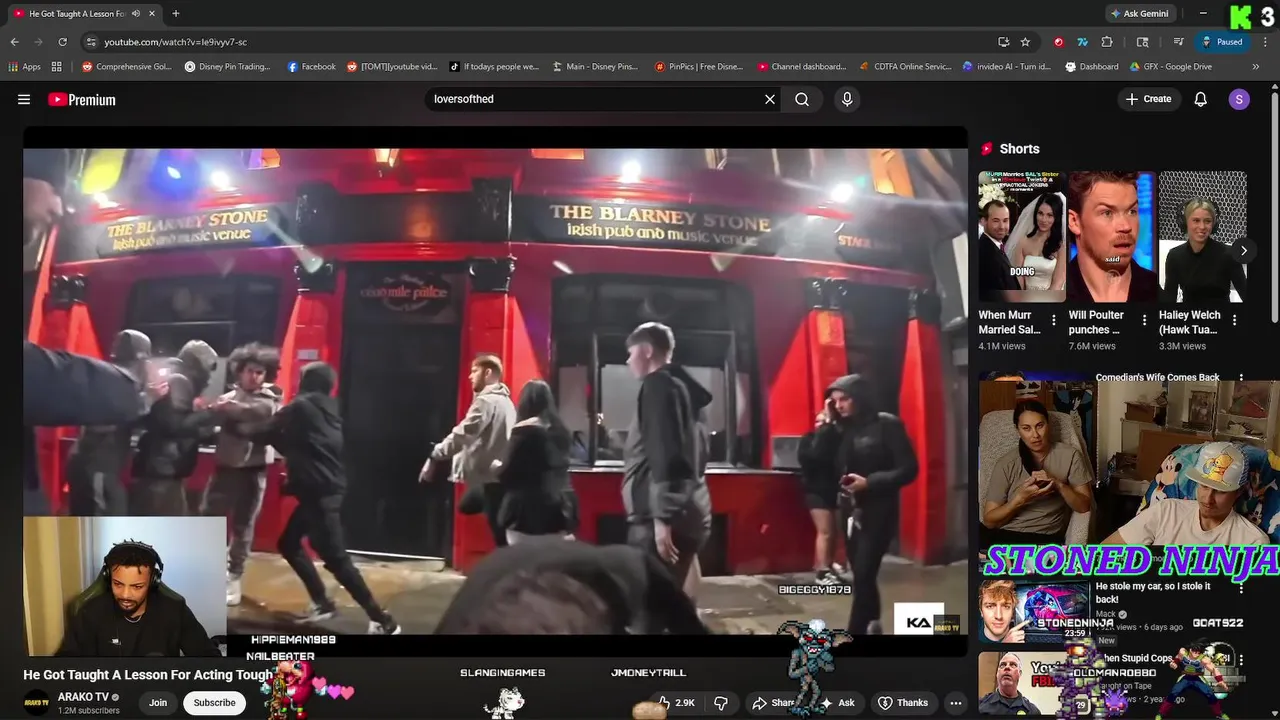
Task: Open 'invideo AI - Turn id...' bookmark
Action: pos(1007,67)
